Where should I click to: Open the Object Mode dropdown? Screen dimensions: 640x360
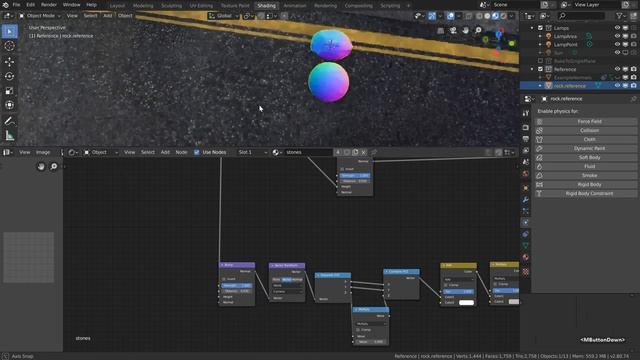[40, 16]
